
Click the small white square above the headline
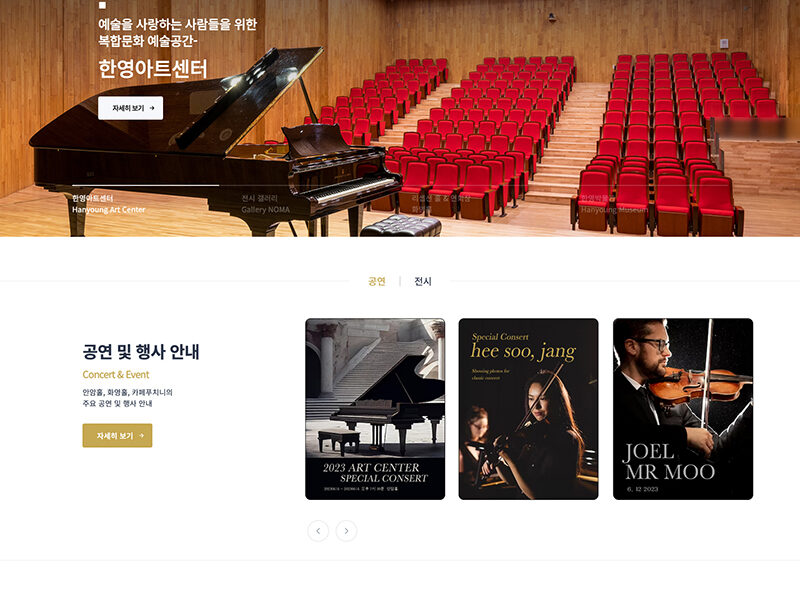(x=102, y=5)
